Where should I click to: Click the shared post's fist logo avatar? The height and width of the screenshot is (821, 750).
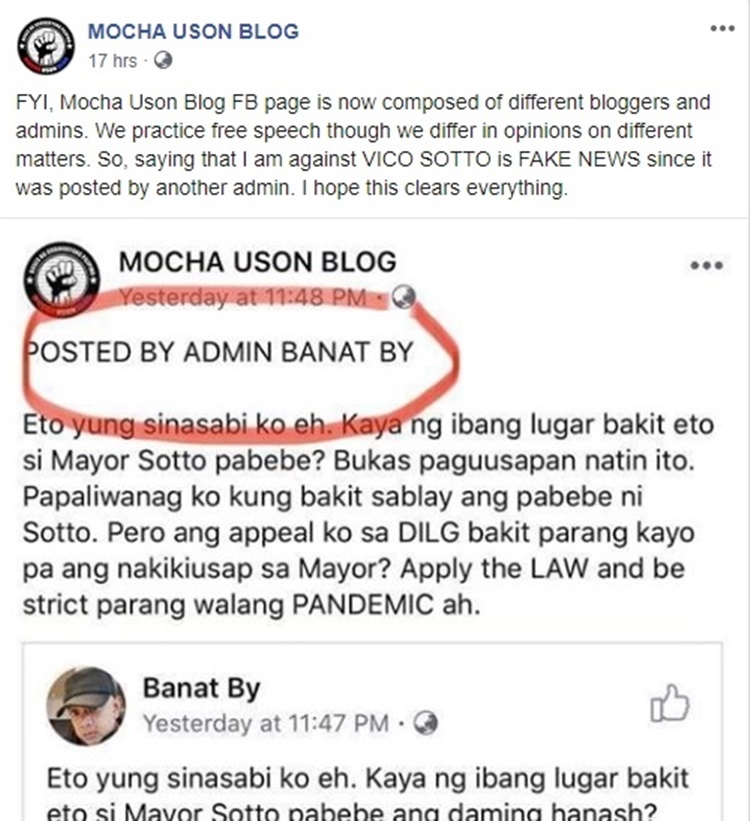pos(62,280)
